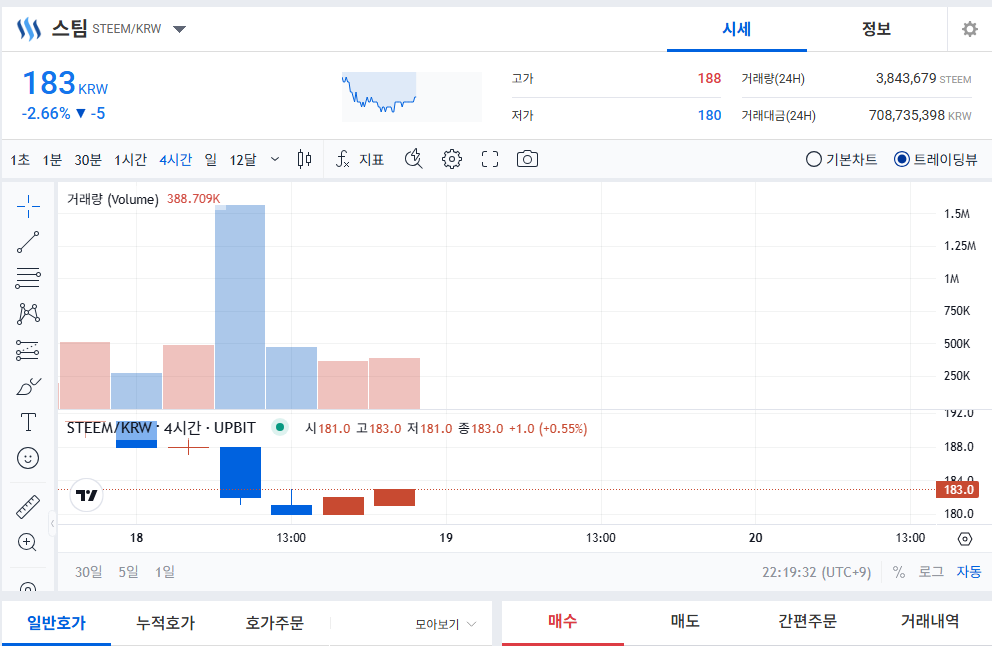
Task: Select the 트레이딩뷰 radio option
Action: (936, 159)
